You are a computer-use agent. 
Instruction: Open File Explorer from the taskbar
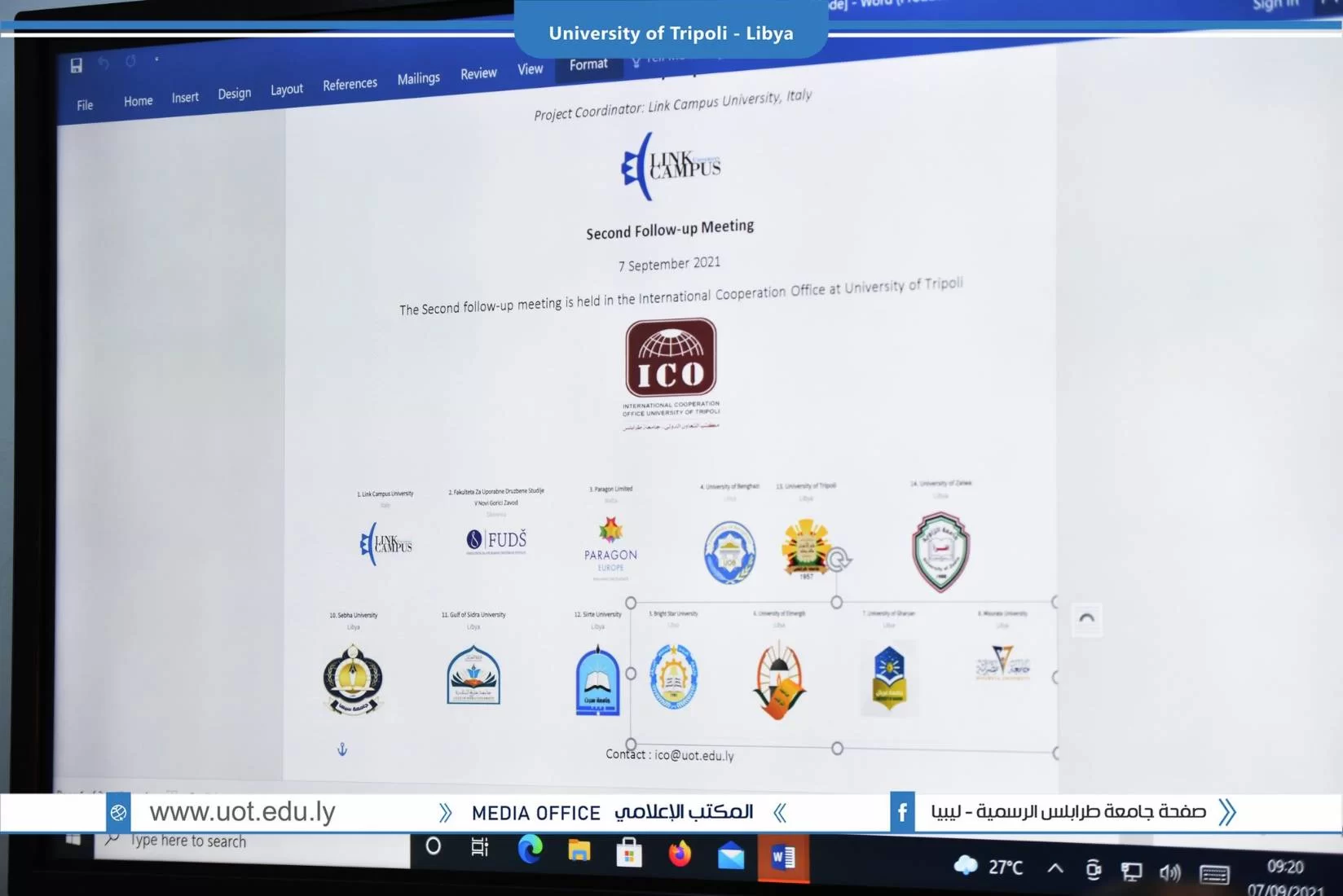point(579,852)
